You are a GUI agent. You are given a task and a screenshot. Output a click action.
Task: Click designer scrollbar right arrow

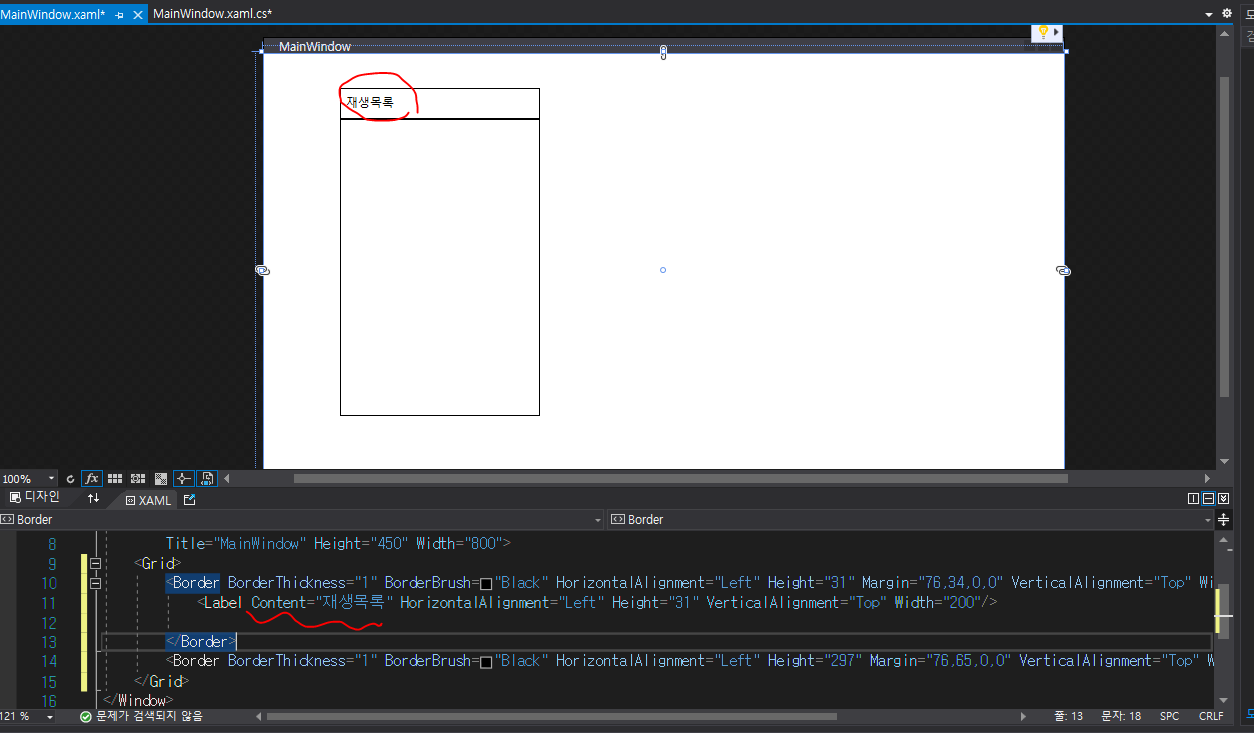click(x=1208, y=478)
